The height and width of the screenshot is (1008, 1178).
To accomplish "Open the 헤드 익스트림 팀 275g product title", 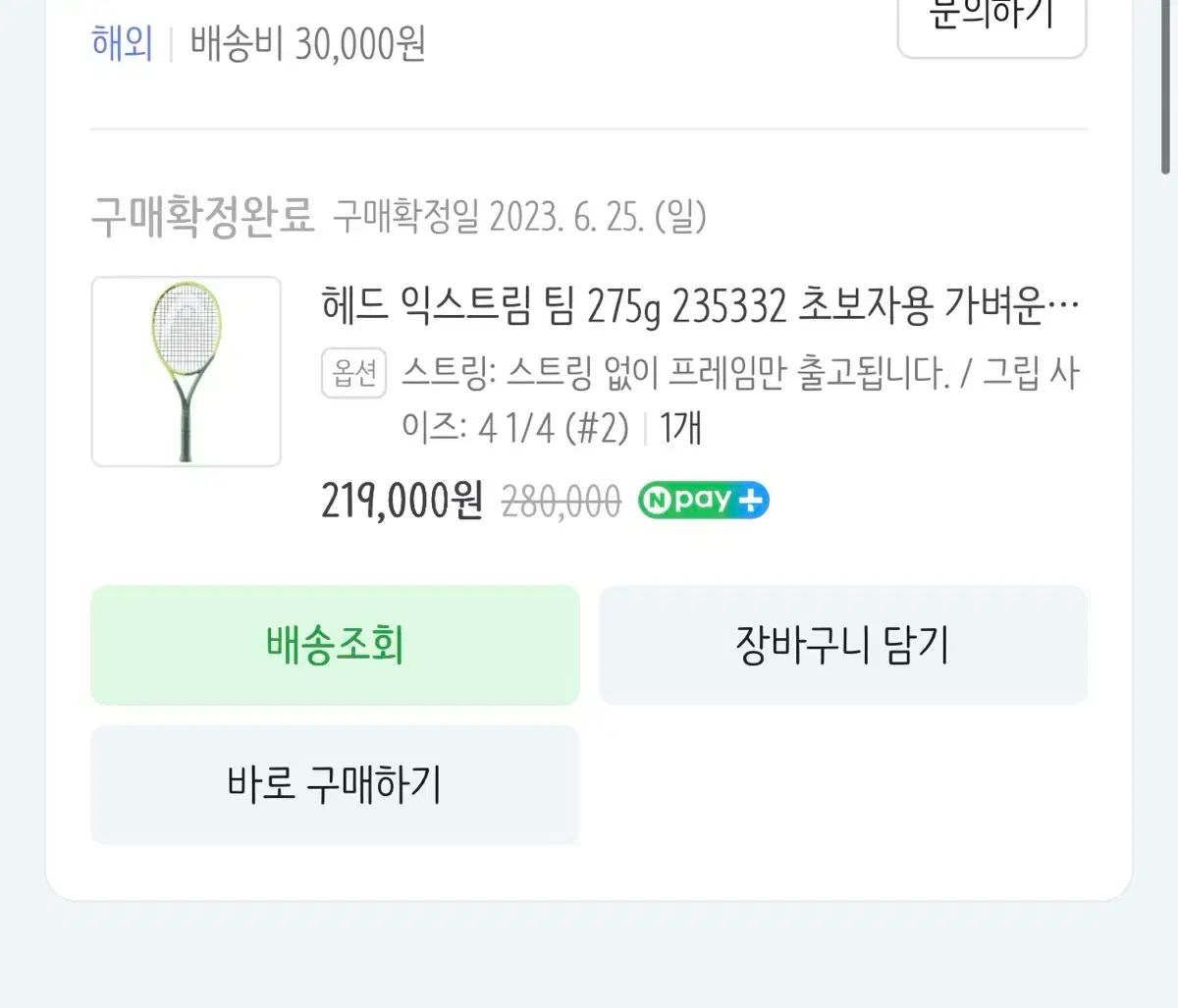I will 699,307.
